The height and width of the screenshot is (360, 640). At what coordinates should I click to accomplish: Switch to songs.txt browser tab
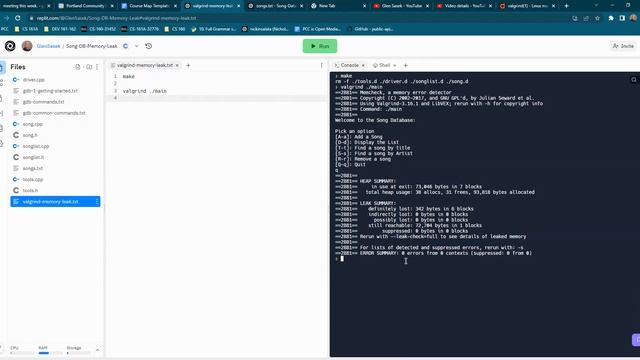276,6
